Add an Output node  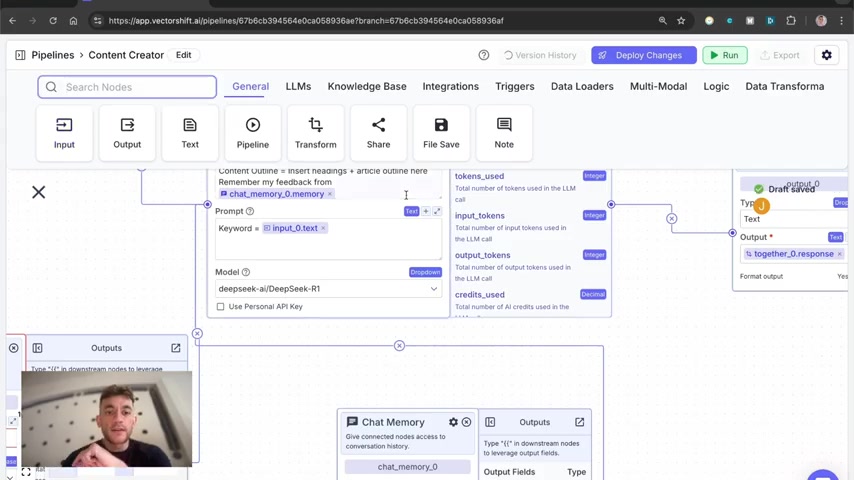click(x=127, y=133)
